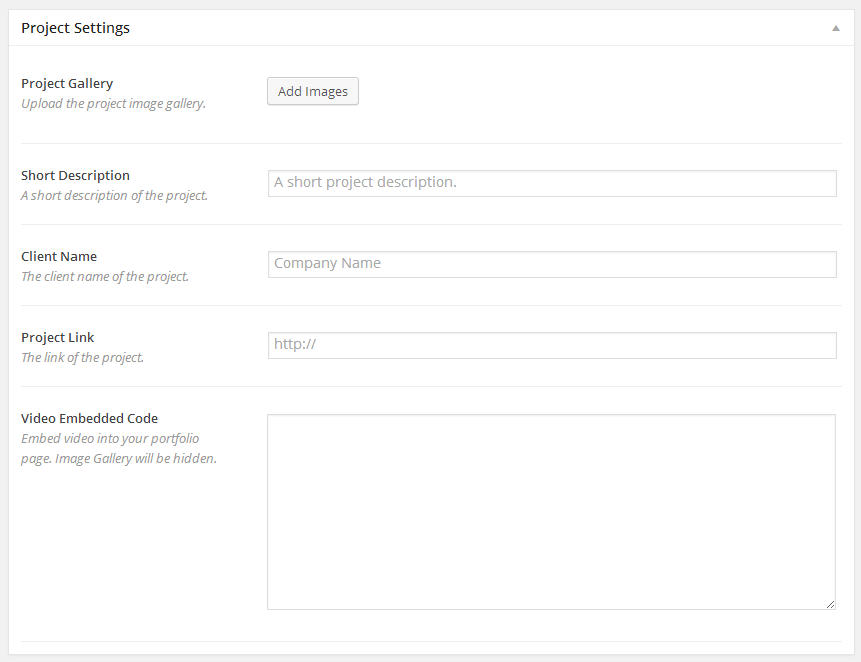The image size is (861, 662).
Task: Click the Project Settings panel title
Action: coord(76,28)
